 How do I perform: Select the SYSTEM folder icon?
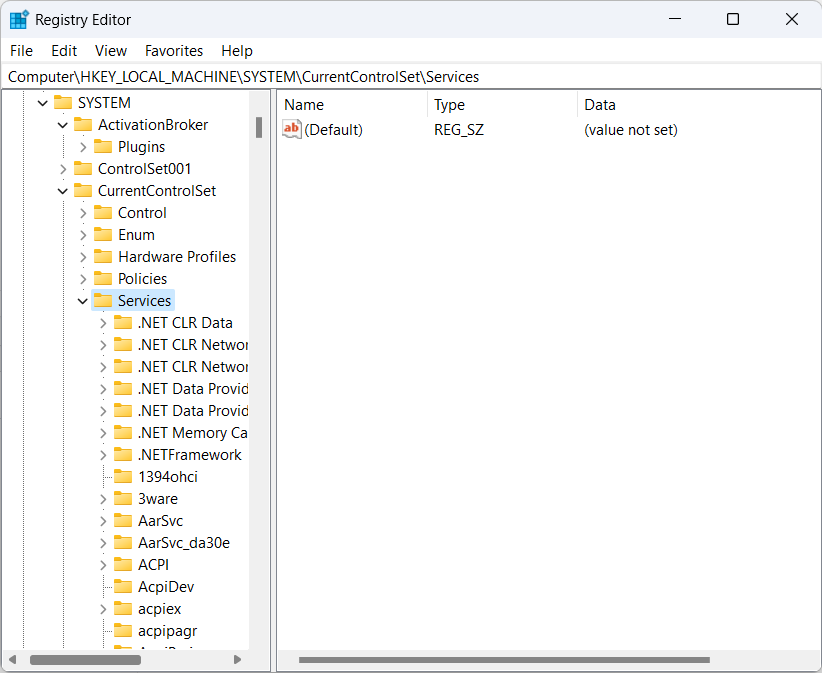63,103
